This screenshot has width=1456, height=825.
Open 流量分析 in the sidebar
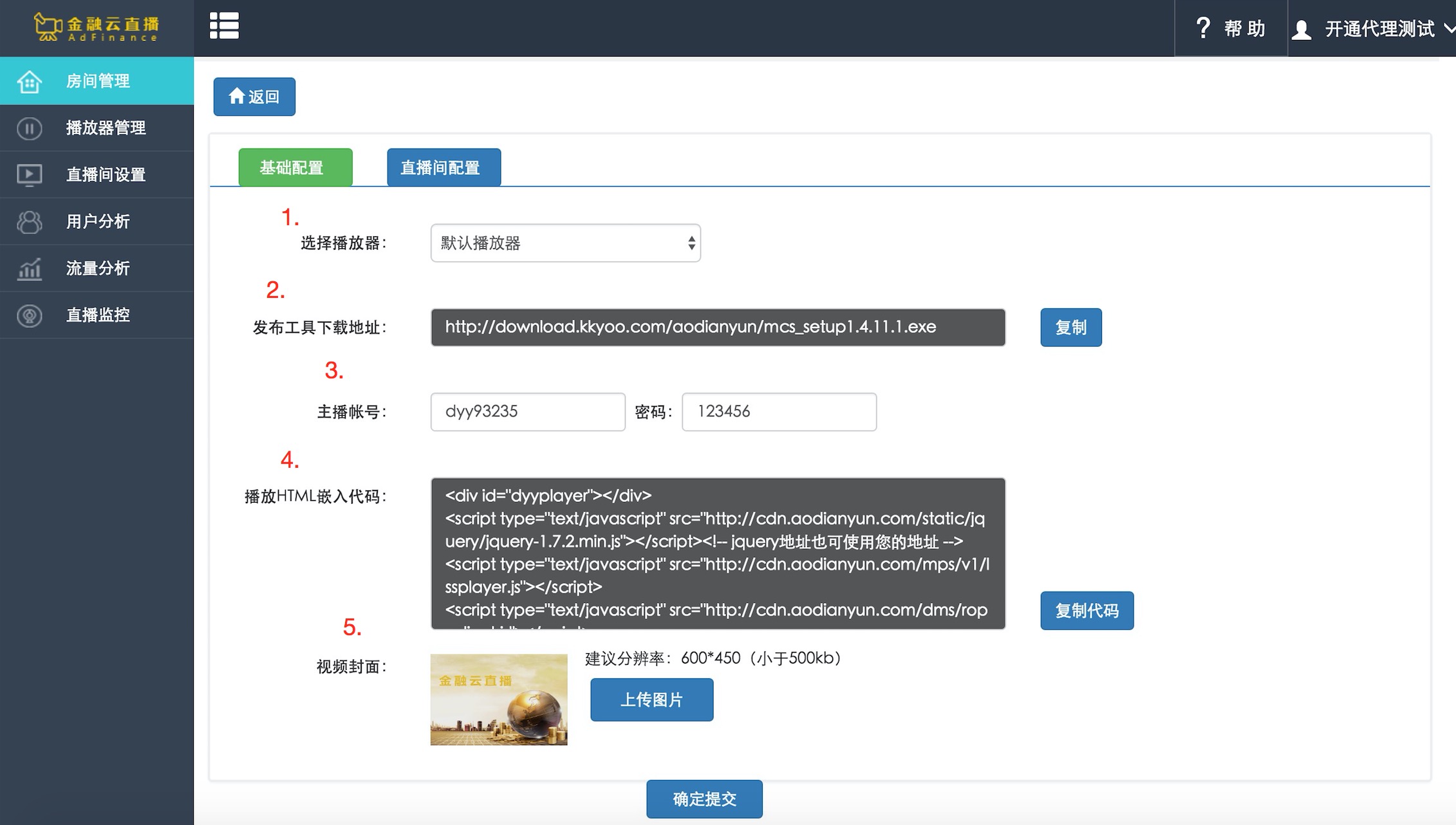click(97, 268)
